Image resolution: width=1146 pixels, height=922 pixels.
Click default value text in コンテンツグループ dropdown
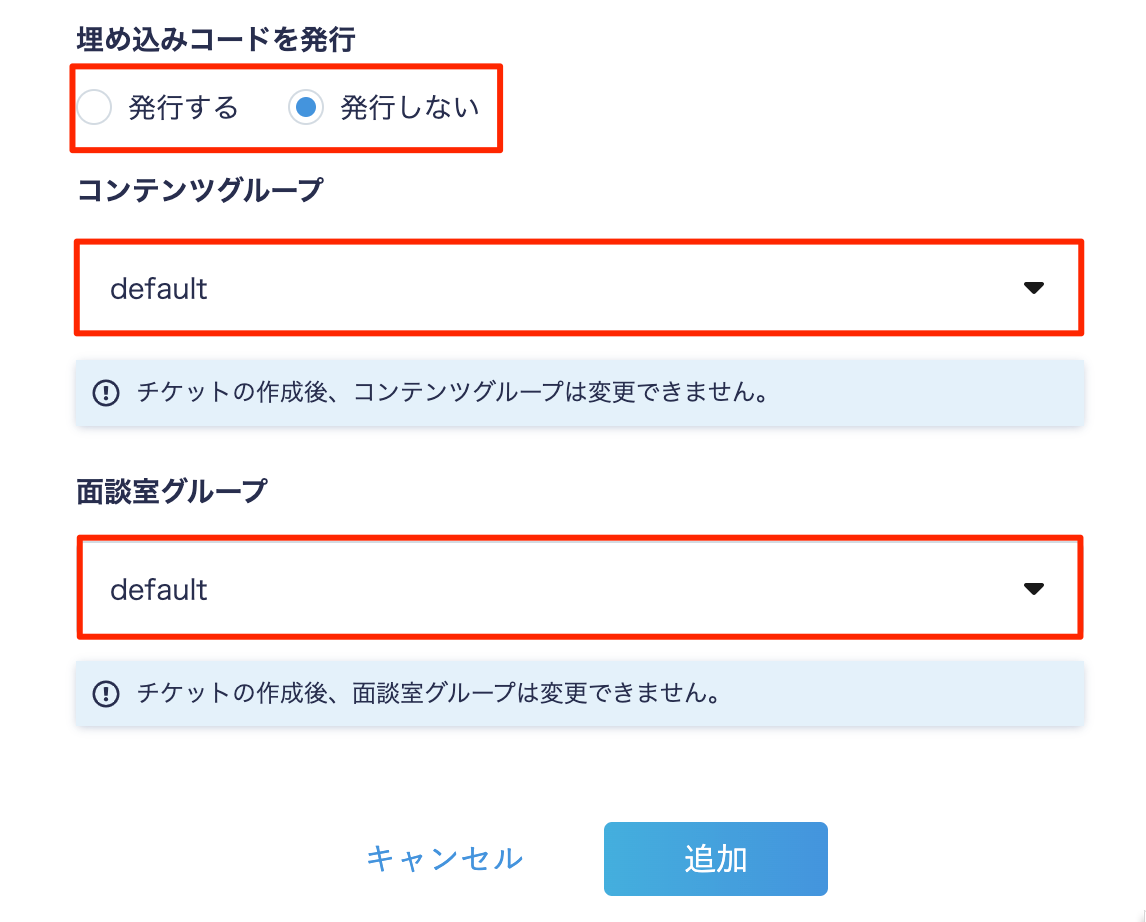[x=159, y=289]
